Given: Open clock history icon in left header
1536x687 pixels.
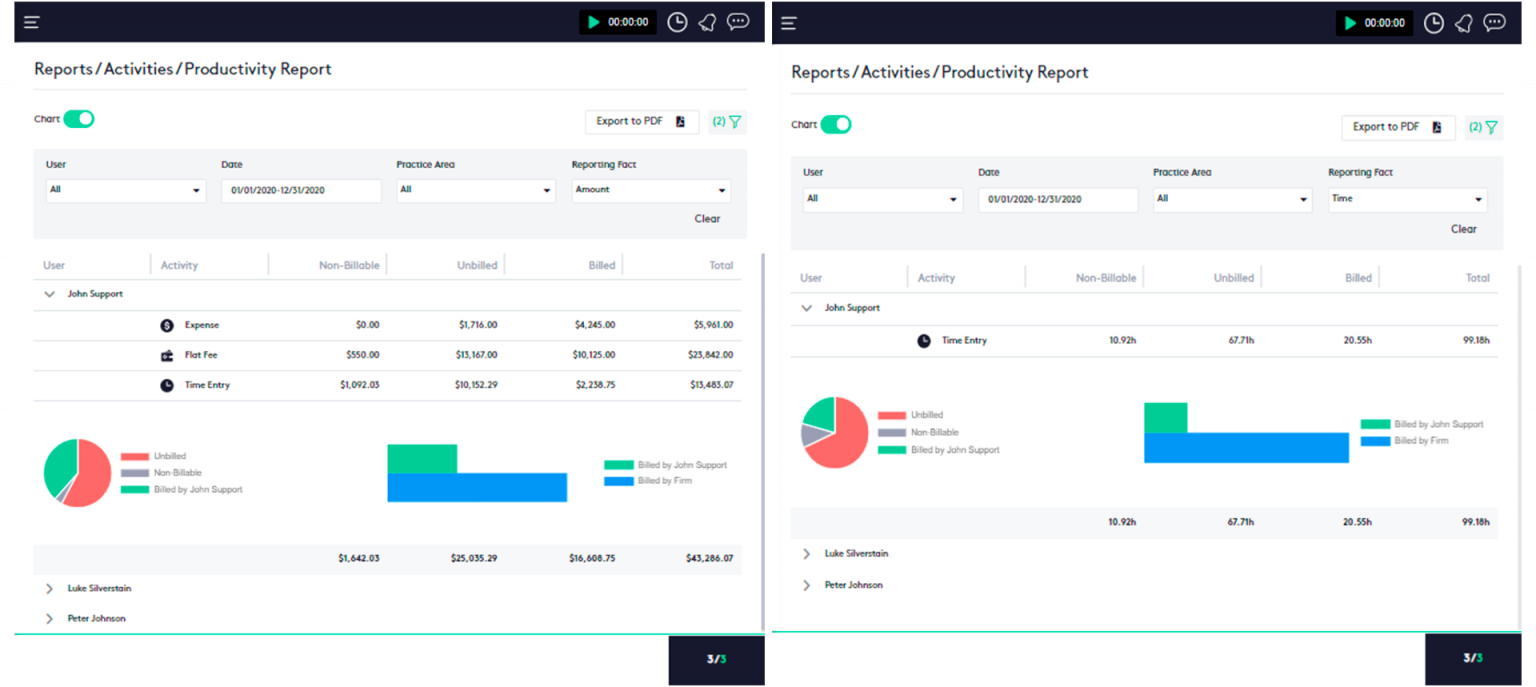Looking at the screenshot, I should click(x=677, y=22).
